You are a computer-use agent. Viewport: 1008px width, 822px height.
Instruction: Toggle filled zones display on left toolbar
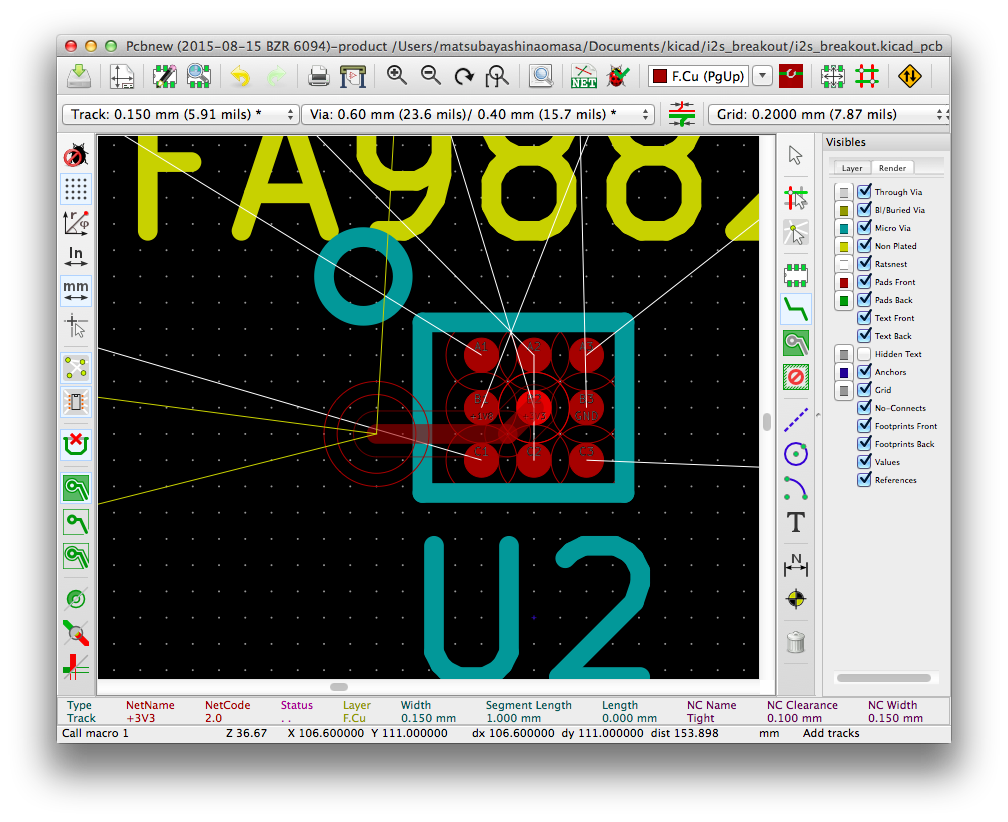(76, 488)
